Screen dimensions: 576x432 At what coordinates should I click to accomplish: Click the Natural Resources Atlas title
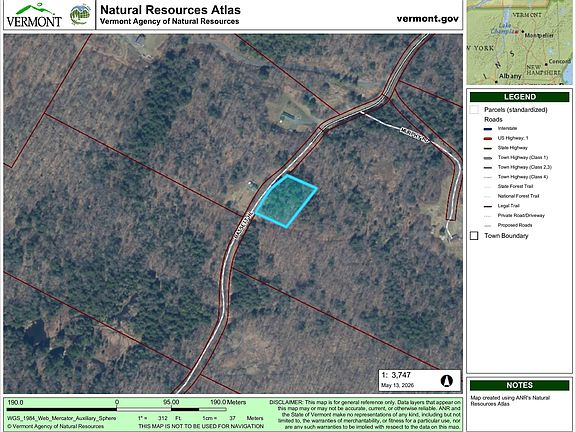(170, 10)
